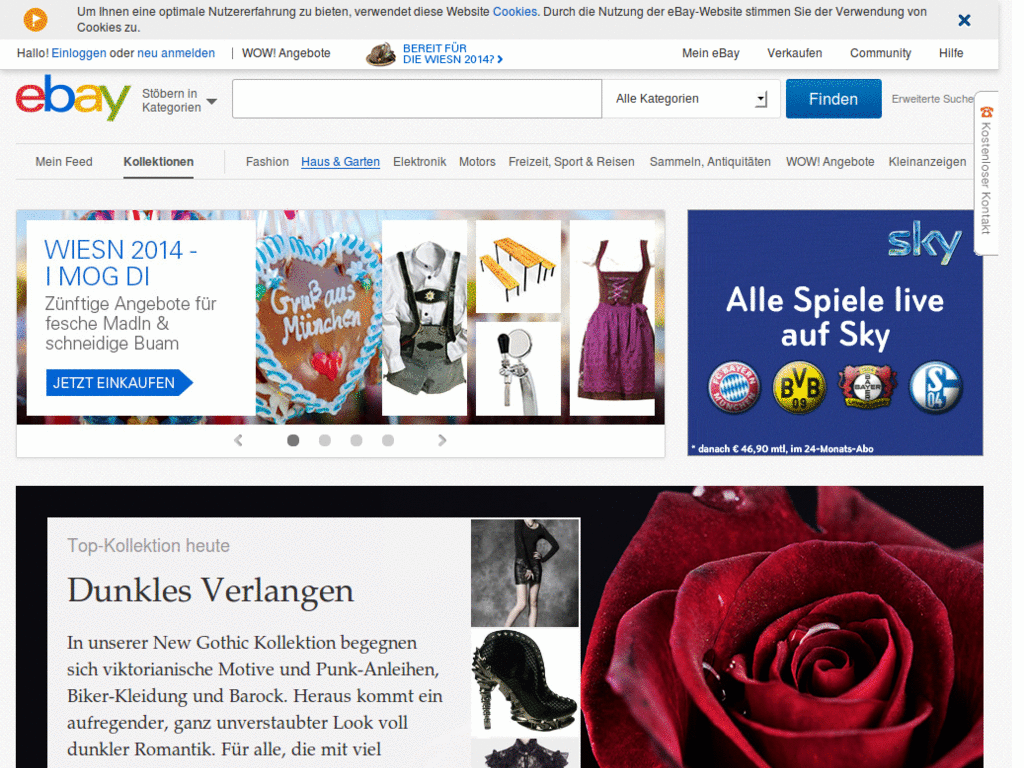The height and width of the screenshot is (768, 1024).
Task: Open the Mein eBay menu
Action: coord(711,53)
